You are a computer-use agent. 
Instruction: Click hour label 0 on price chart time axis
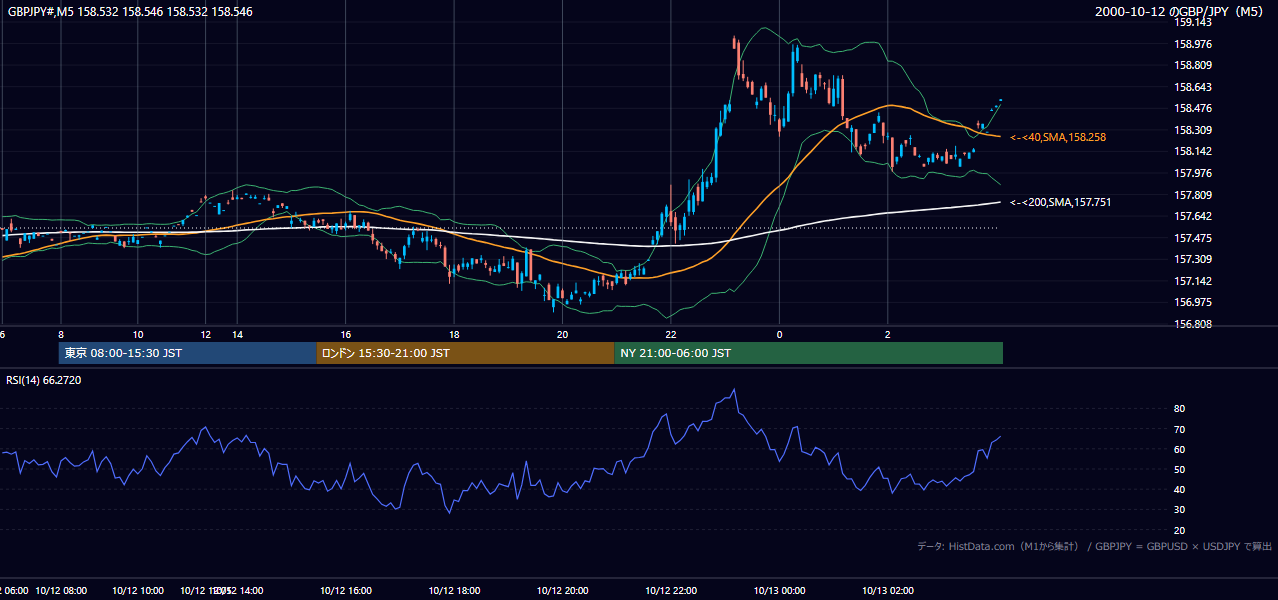(x=779, y=335)
